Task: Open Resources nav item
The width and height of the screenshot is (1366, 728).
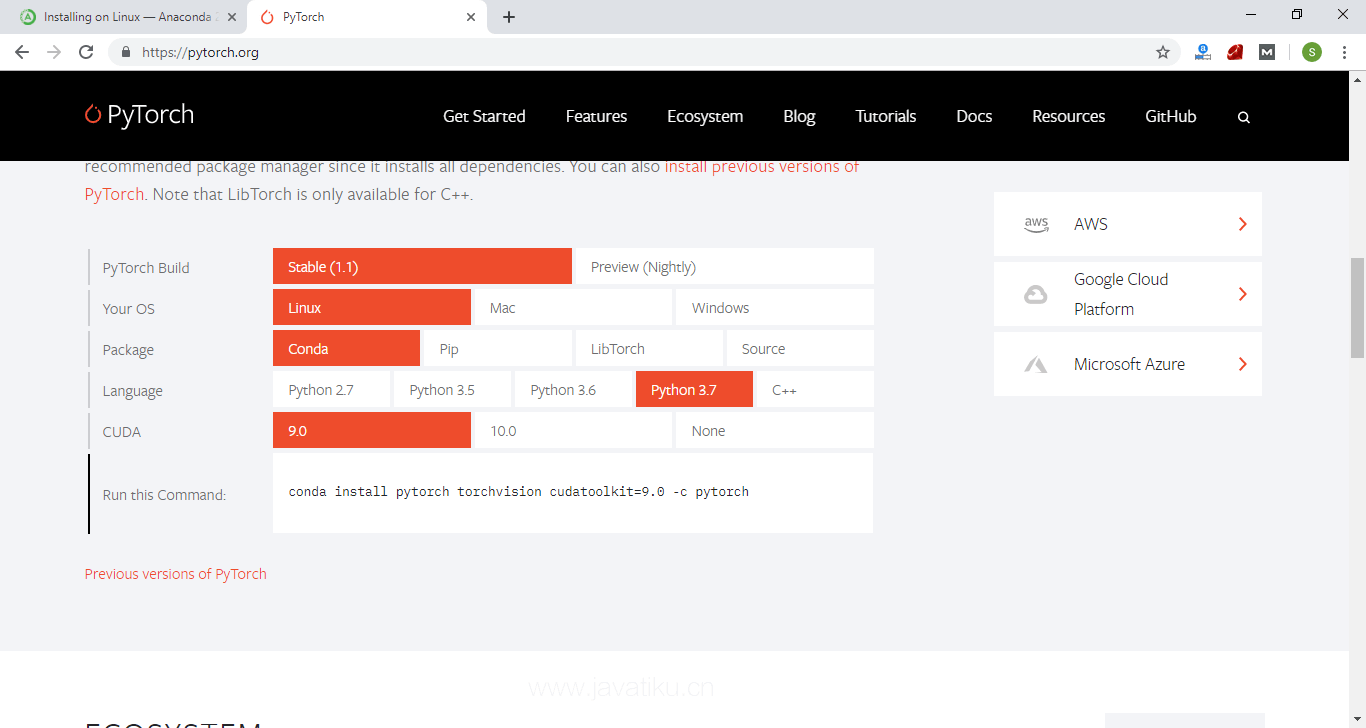Action: [x=1069, y=116]
